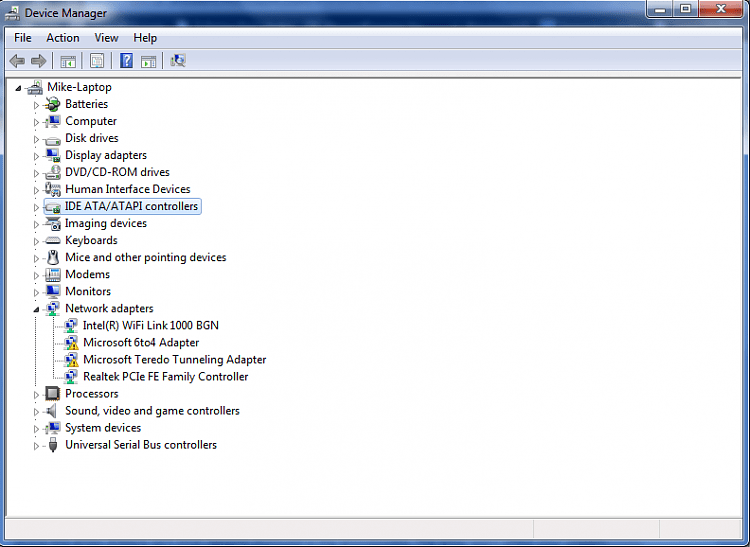Click the System devices category icon
750x547 pixels.
coord(53,428)
